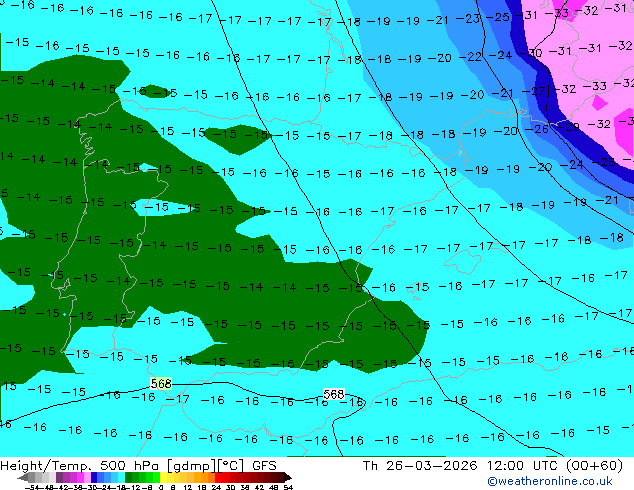Viewport: 634px width, 490px height.
Task: Click the -29 temperature value
Action: [567, 127]
